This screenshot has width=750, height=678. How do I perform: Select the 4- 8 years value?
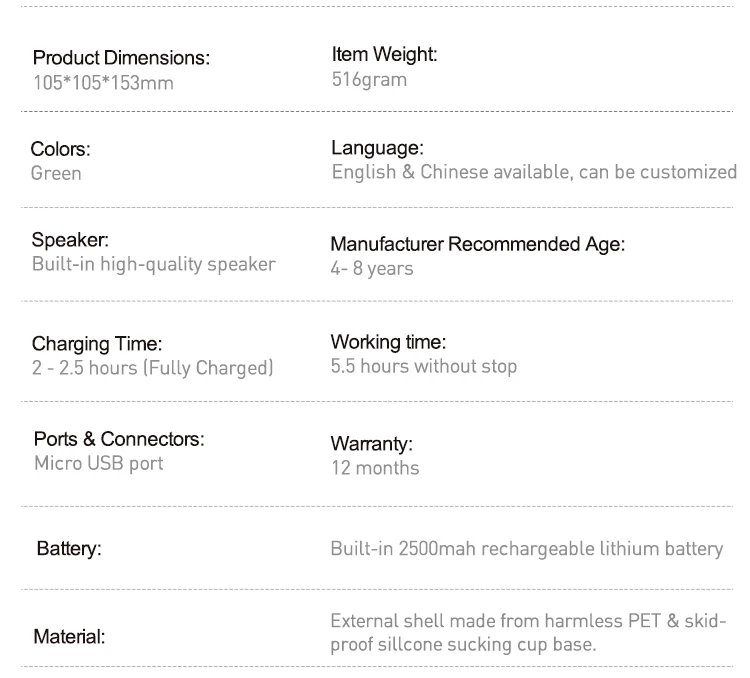coord(372,268)
